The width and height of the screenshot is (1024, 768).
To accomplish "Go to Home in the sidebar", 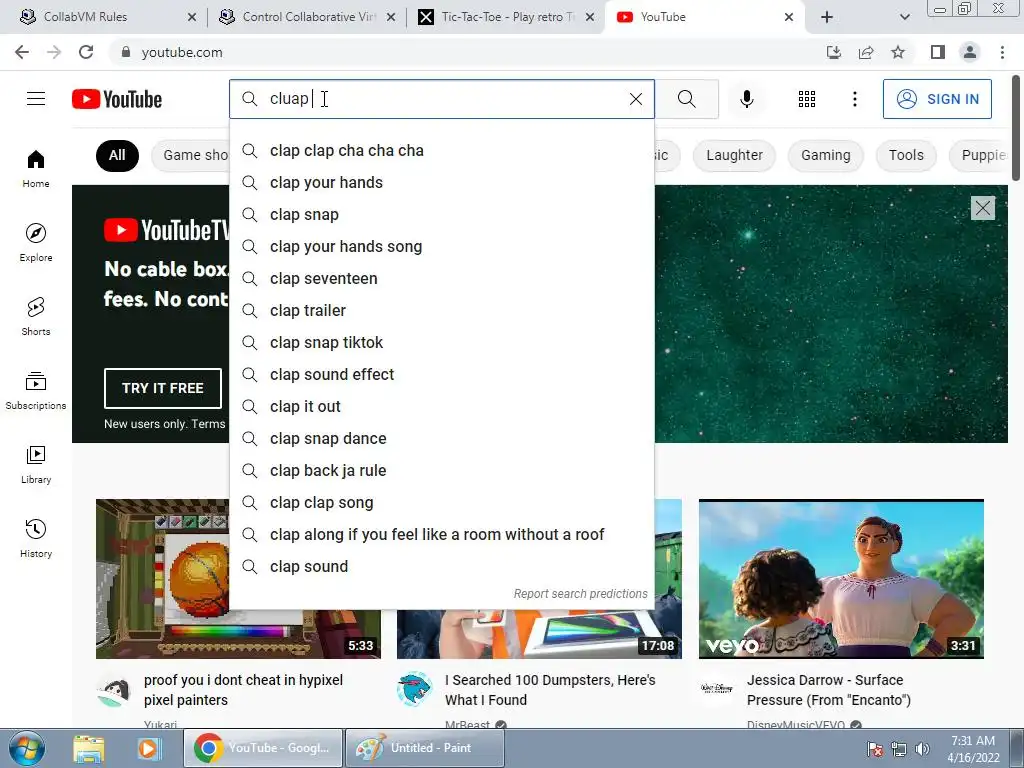I will pos(36,168).
